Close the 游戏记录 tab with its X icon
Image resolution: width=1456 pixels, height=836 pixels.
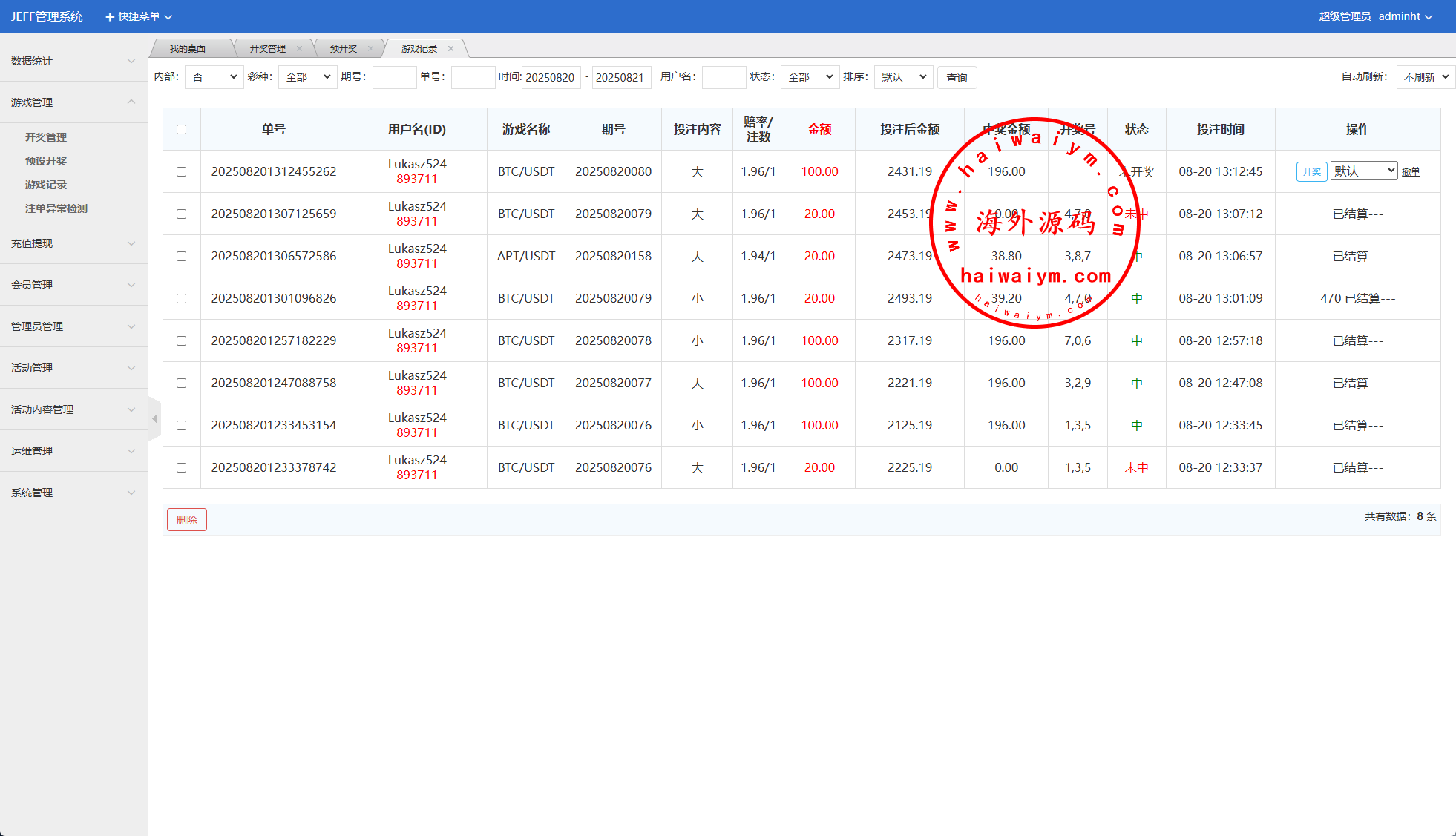[x=450, y=49]
